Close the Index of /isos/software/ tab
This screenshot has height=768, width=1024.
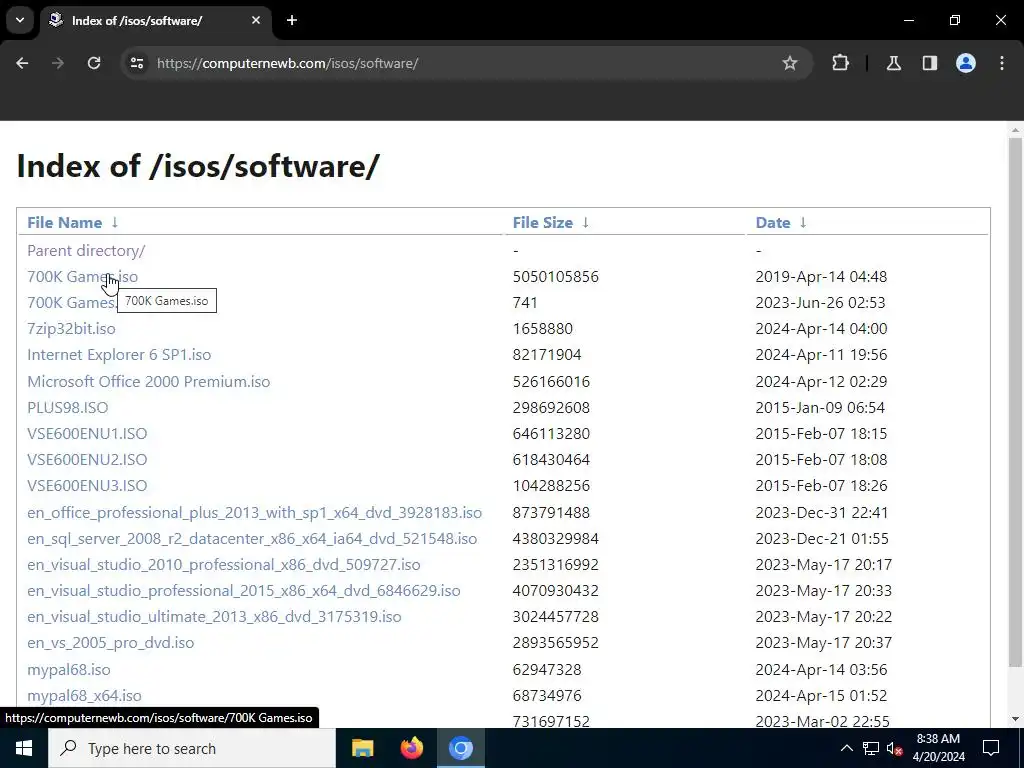click(x=256, y=20)
